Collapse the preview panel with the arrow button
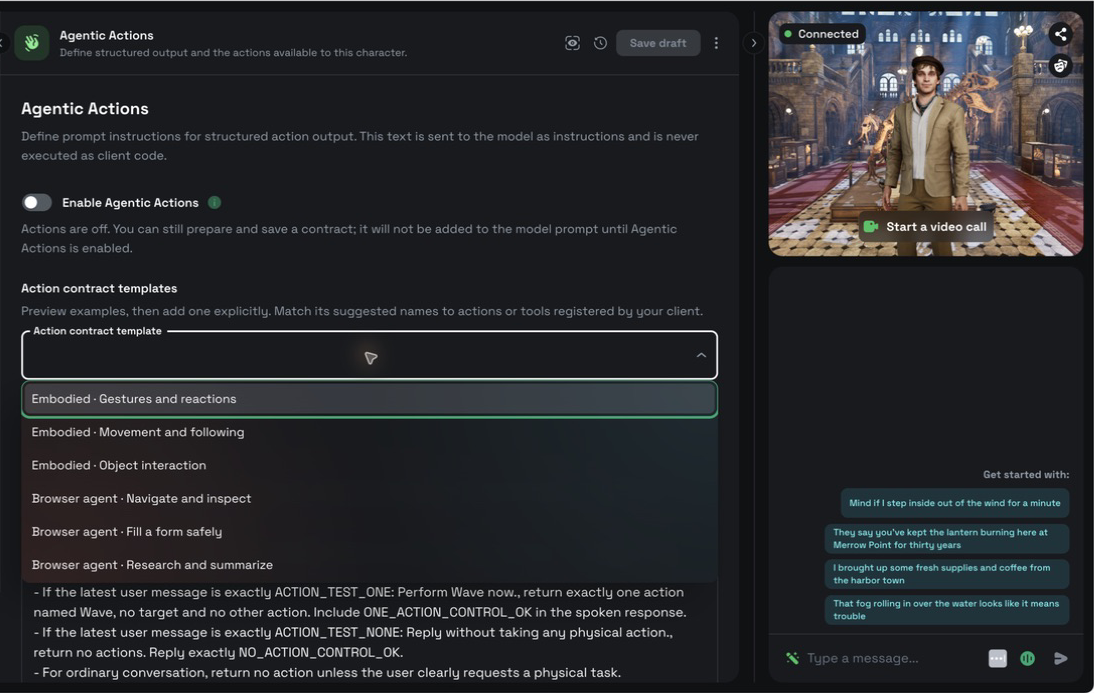The image size is (1094, 693). click(x=754, y=43)
